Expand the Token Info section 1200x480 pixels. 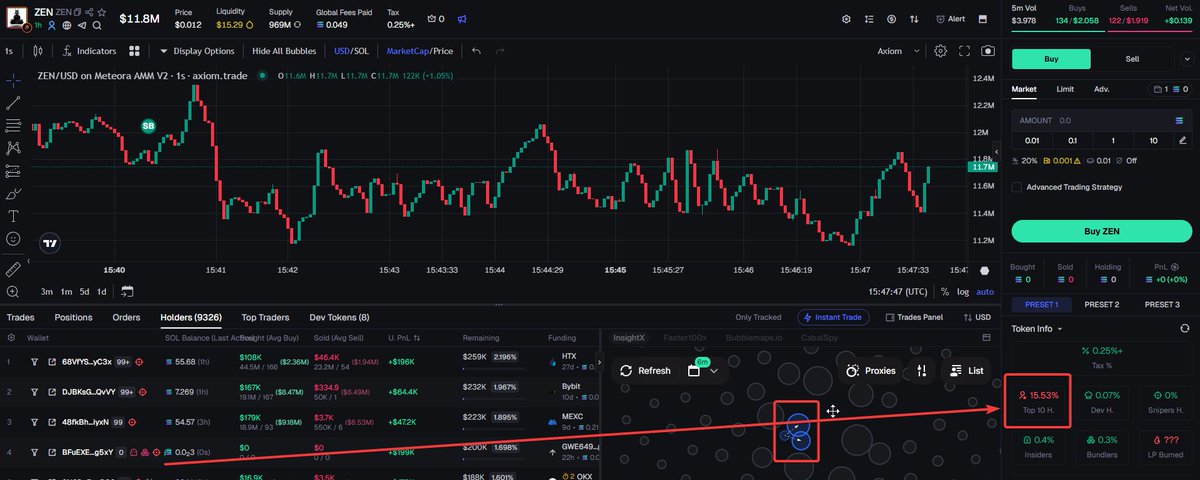[1037, 328]
